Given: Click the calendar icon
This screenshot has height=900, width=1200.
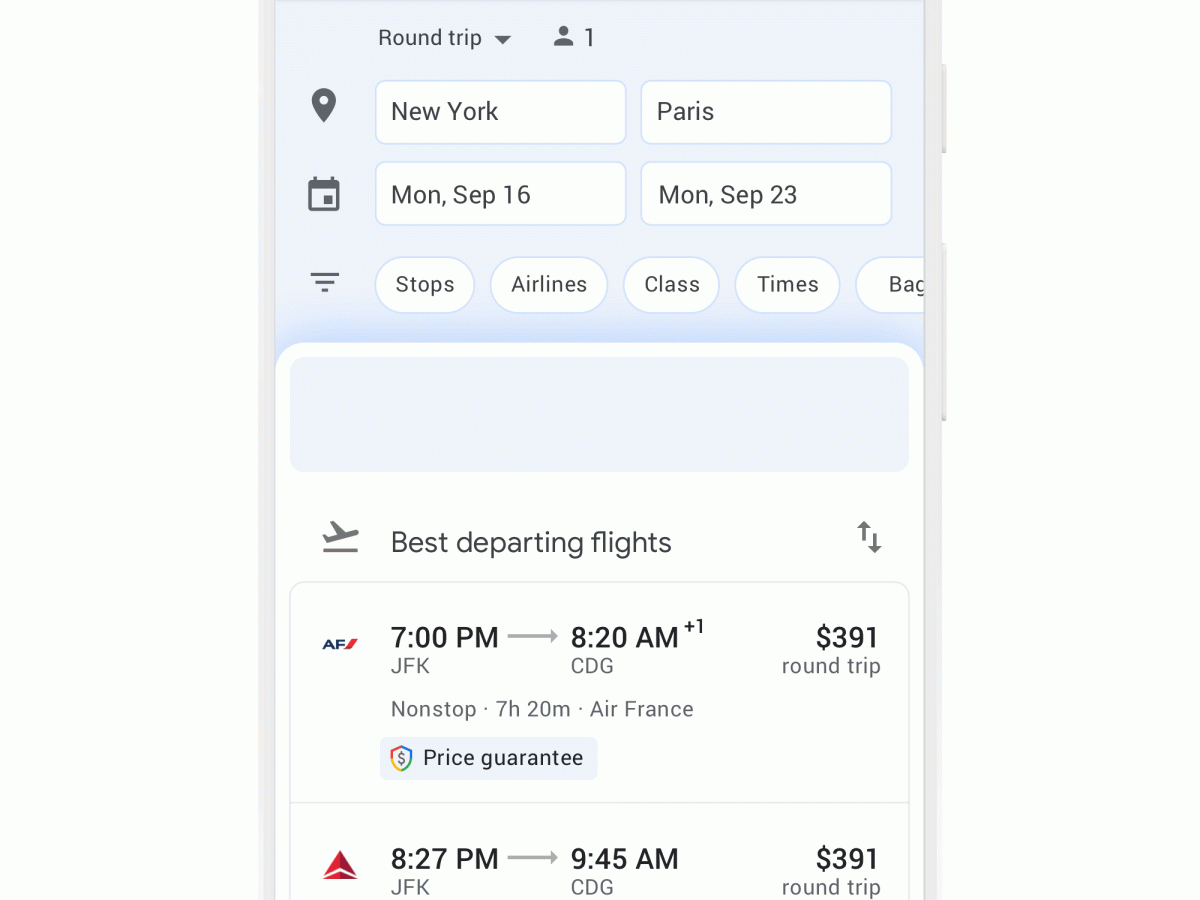Looking at the screenshot, I should tap(324, 194).
